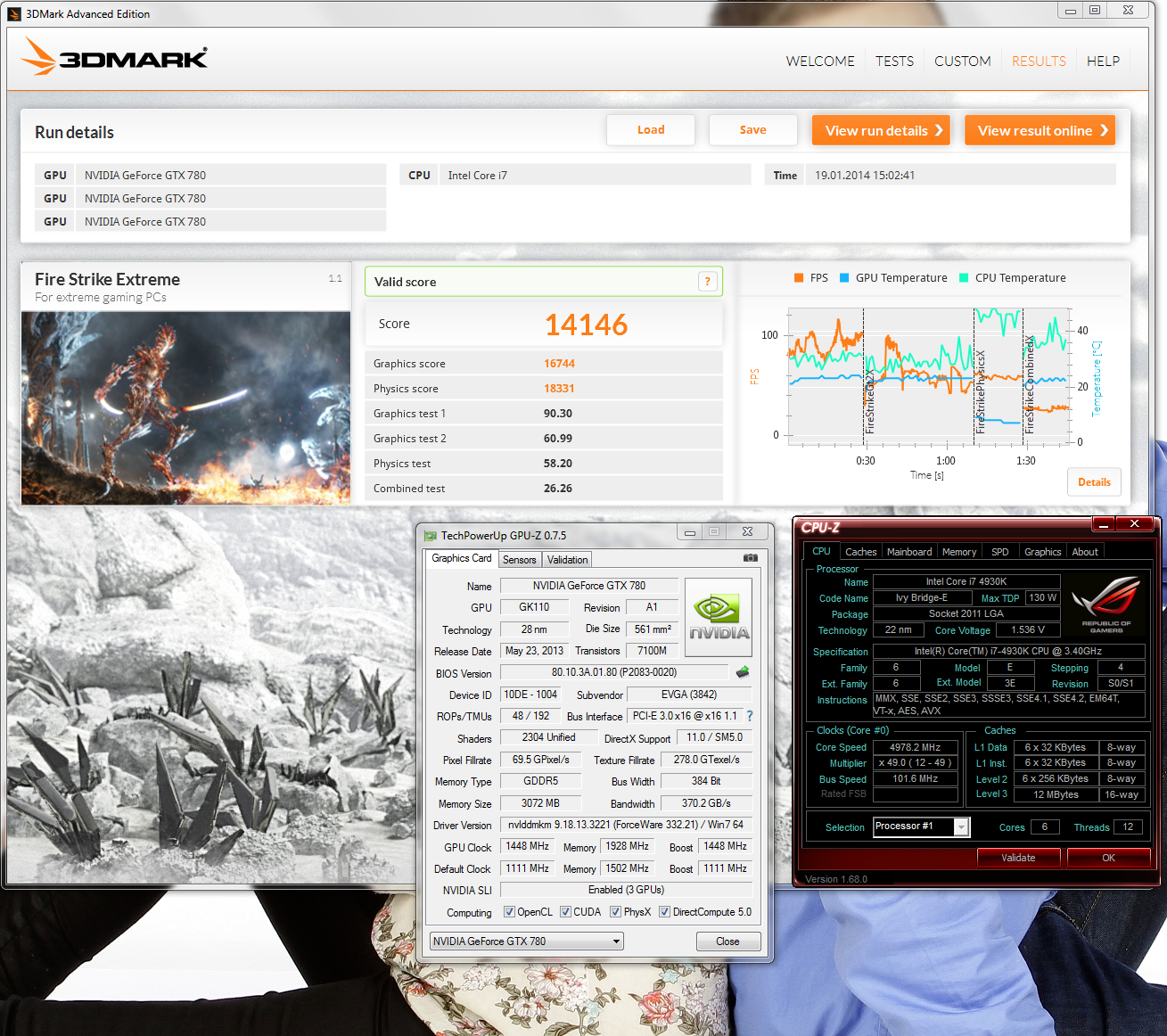Viewport: 1167px width, 1036px height.
Task: Open the Mainboard tab in CPU-Z
Action: [x=909, y=552]
